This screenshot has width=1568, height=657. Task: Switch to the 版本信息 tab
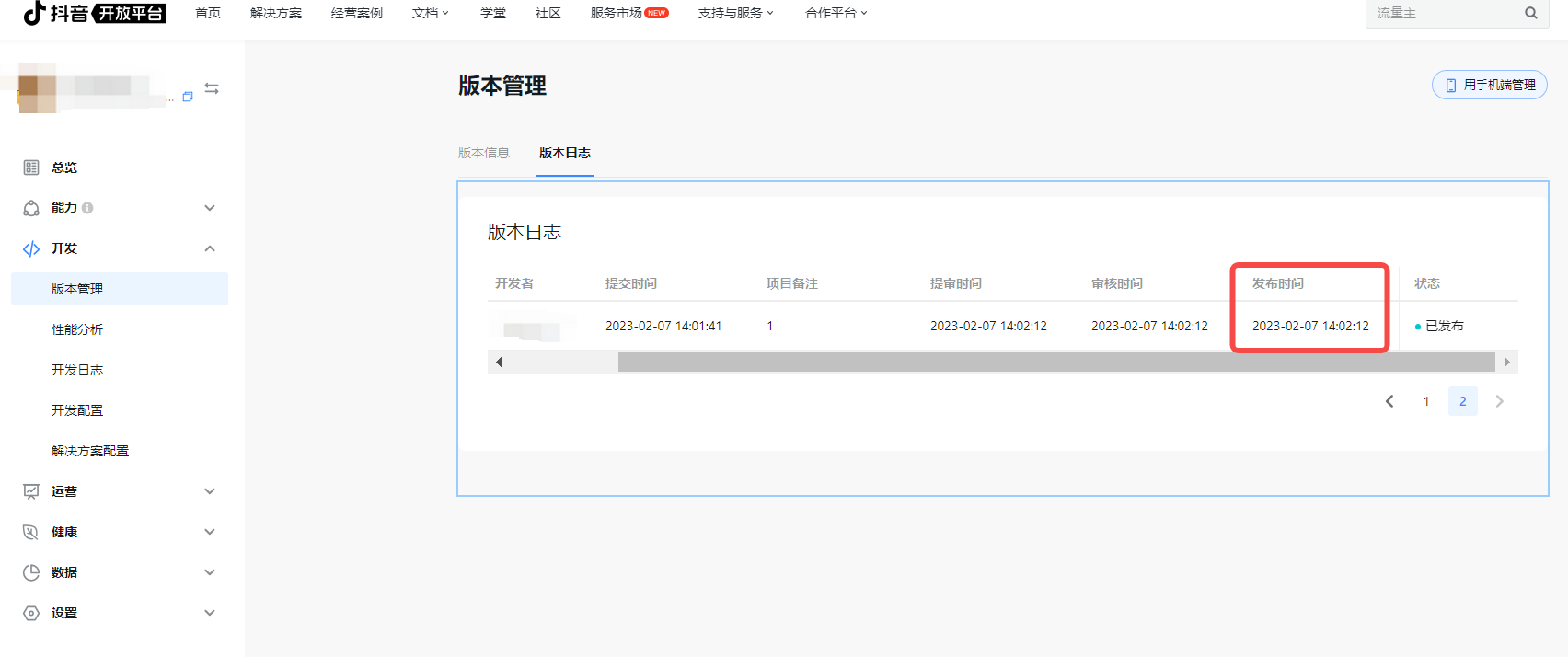[483, 153]
